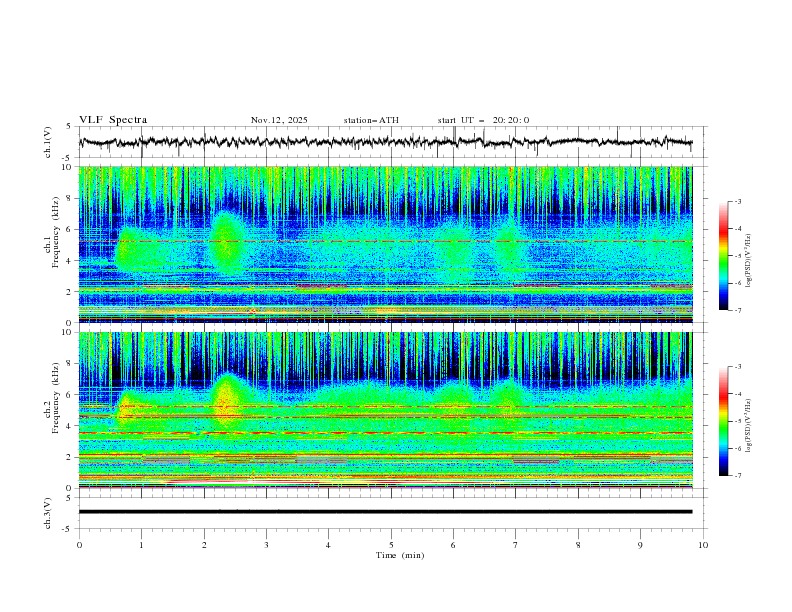Image resolution: width=792 pixels, height=612 pixels.
Task: Click the ch.1 'Frequency (kHz)' axis label
Action: coord(56,233)
